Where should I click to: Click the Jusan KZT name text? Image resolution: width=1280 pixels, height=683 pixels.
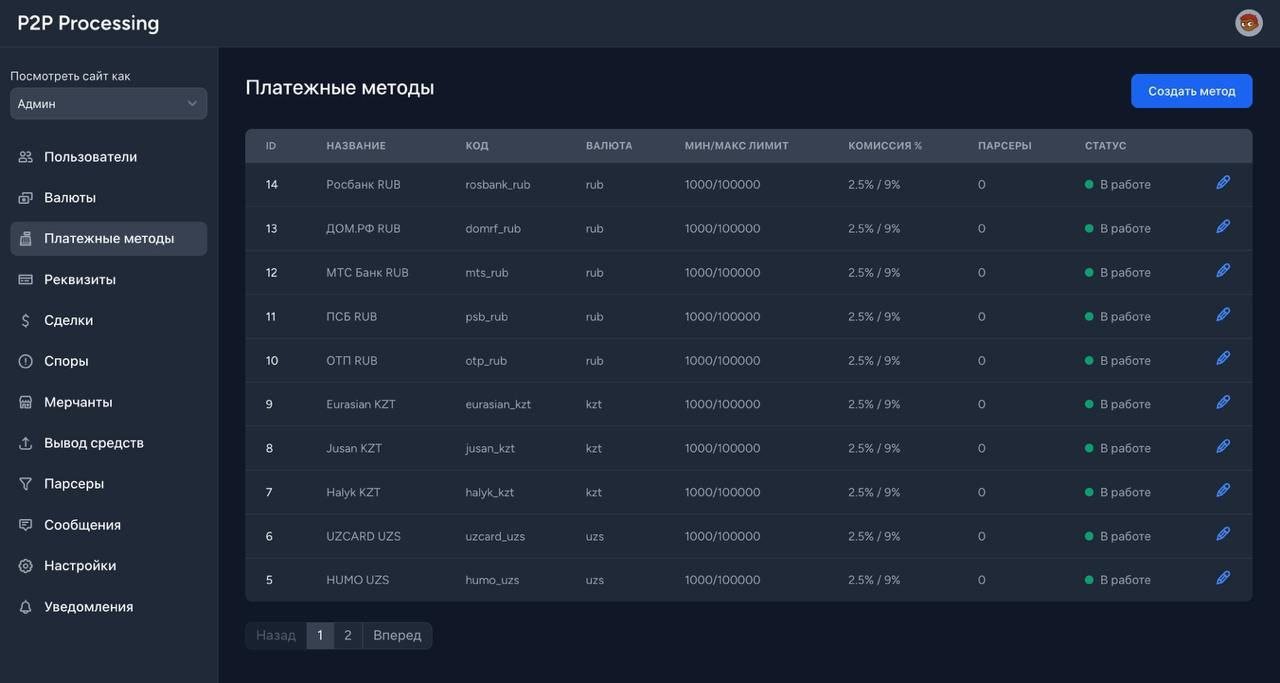(x=354, y=449)
